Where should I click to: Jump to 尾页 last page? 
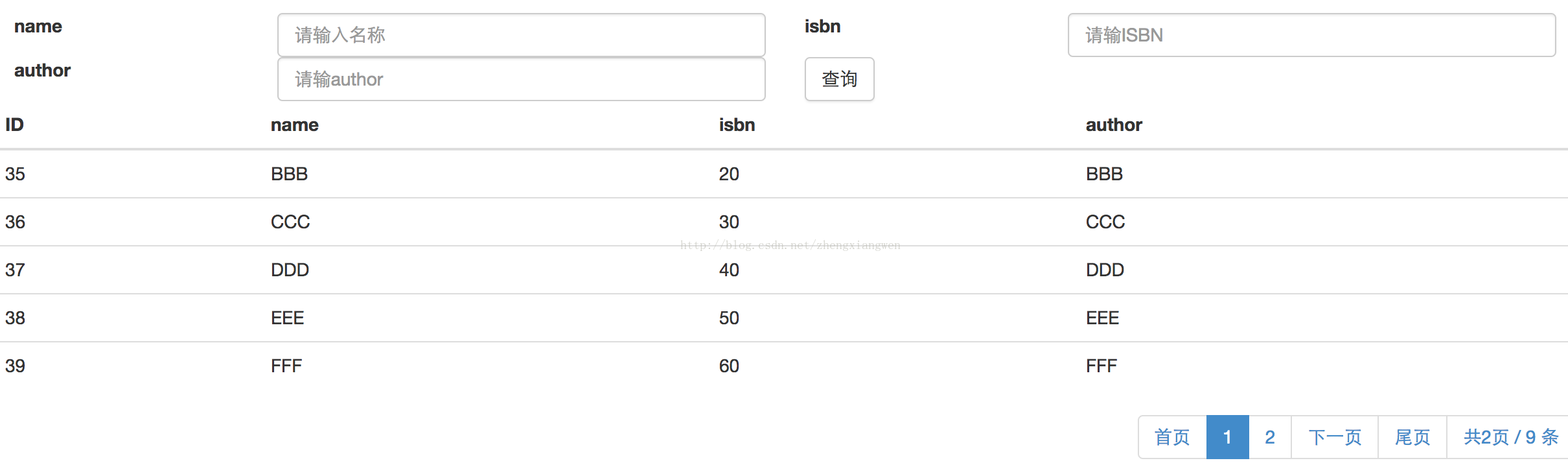click(1412, 437)
